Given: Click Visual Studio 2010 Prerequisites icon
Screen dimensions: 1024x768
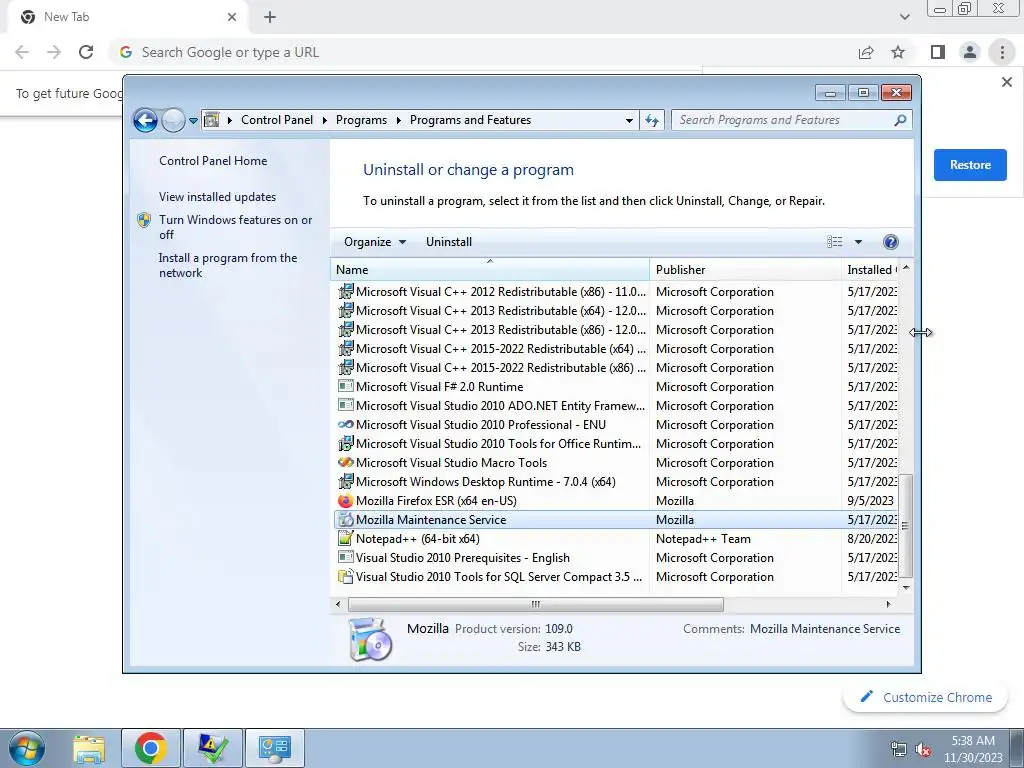Looking at the screenshot, I should click(x=345, y=558).
